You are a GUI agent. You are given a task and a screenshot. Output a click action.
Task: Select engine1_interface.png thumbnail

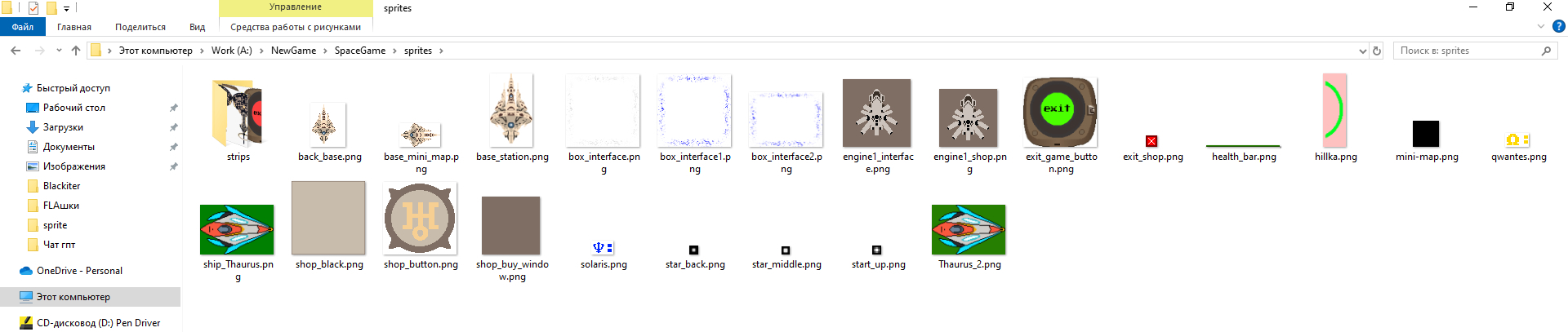click(x=877, y=113)
